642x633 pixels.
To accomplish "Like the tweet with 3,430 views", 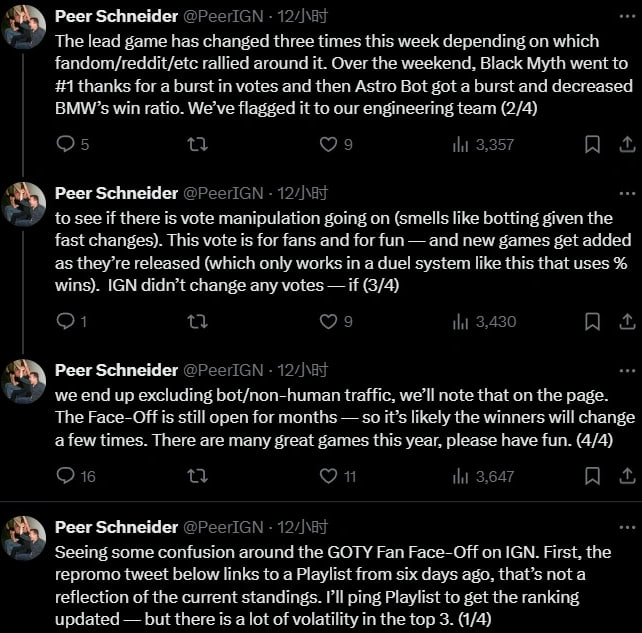I will pos(335,321).
